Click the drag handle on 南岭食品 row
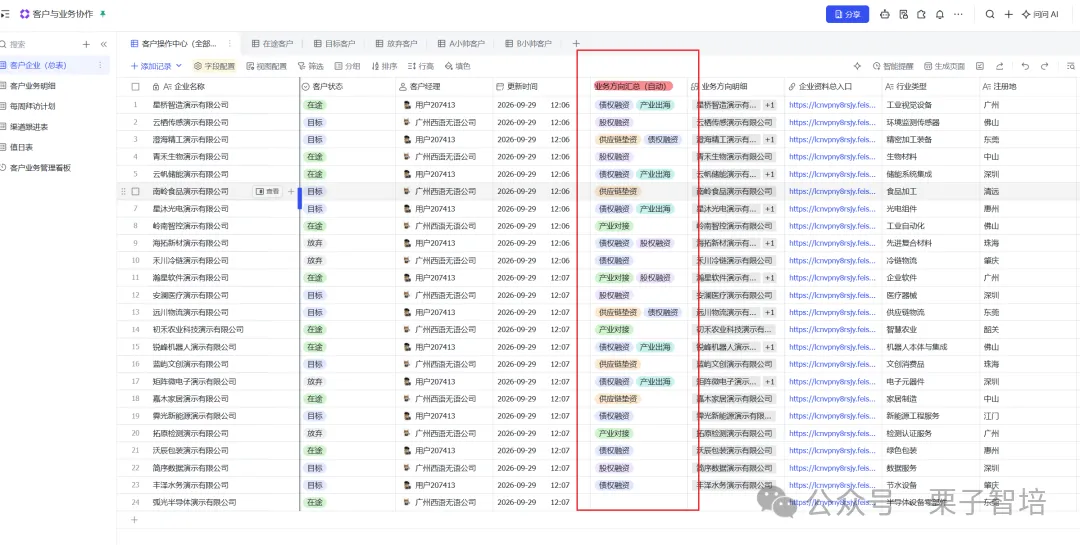The image size is (1080, 545). (x=124, y=192)
